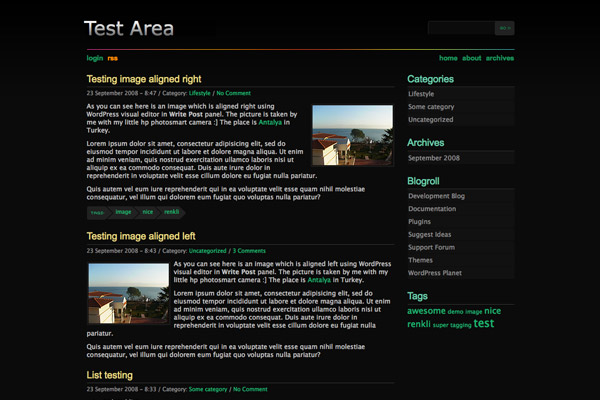The width and height of the screenshot is (600, 400).
Task: Open Lifestyle category in first post meta
Action: coord(199,93)
